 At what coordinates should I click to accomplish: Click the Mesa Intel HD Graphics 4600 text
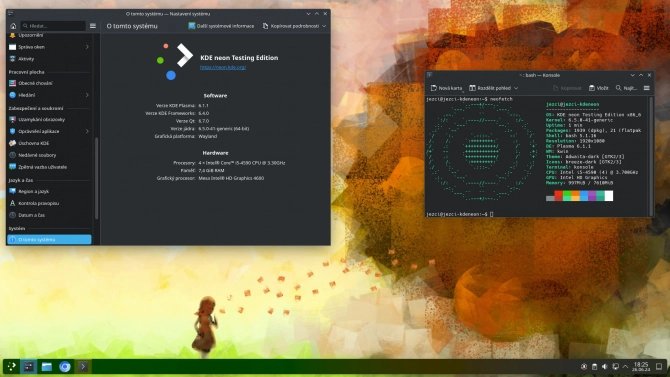pyautogui.click(x=231, y=178)
